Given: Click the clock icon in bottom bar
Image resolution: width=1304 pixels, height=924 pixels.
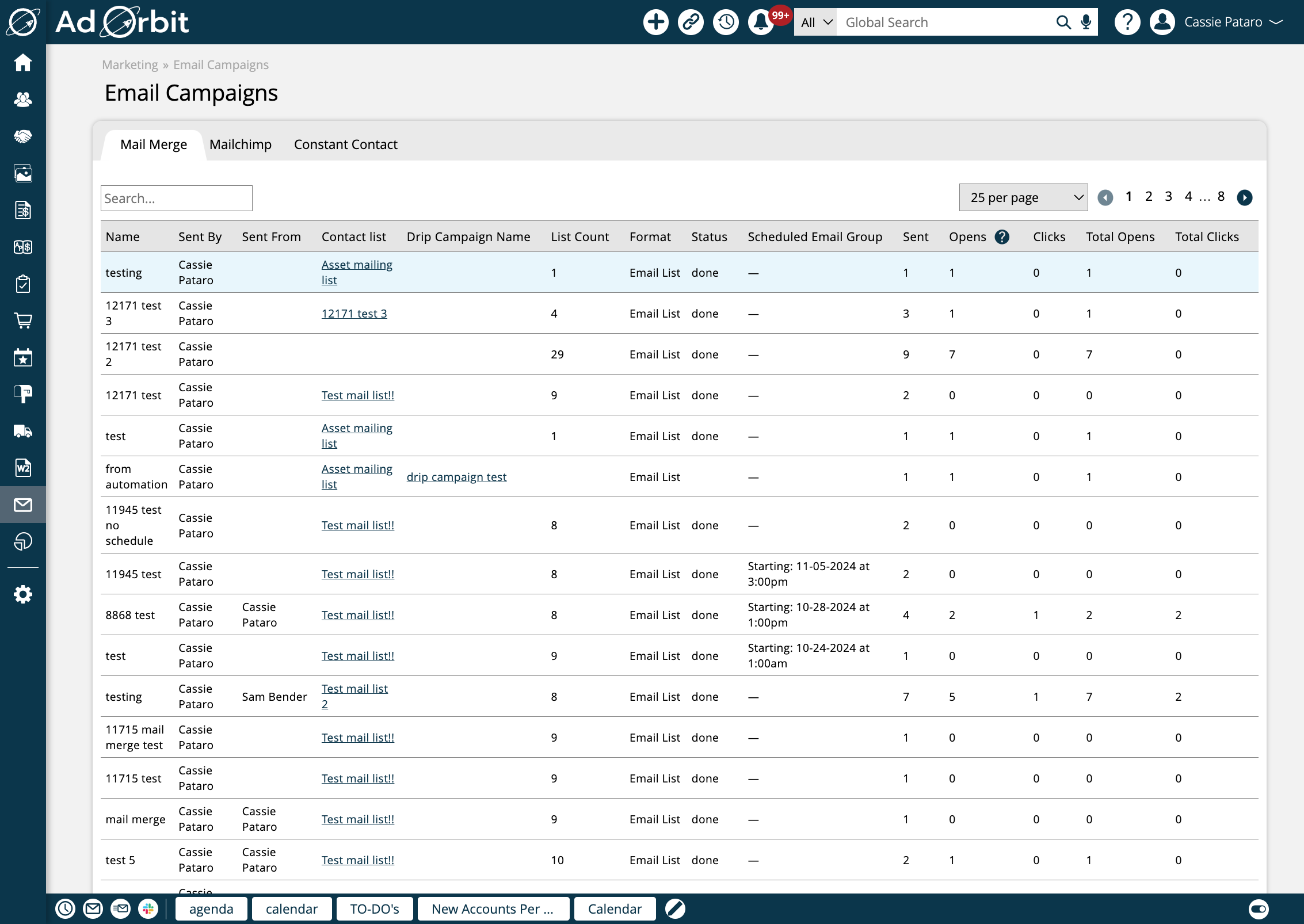Looking at the screenshot, I should 65,908.
